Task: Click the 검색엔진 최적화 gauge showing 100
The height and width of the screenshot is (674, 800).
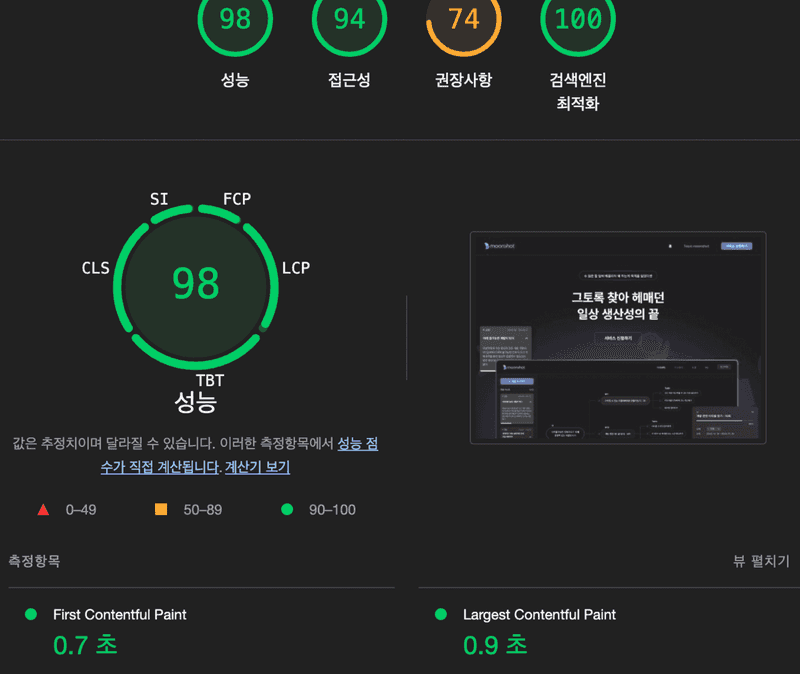Action: [577, 20]
